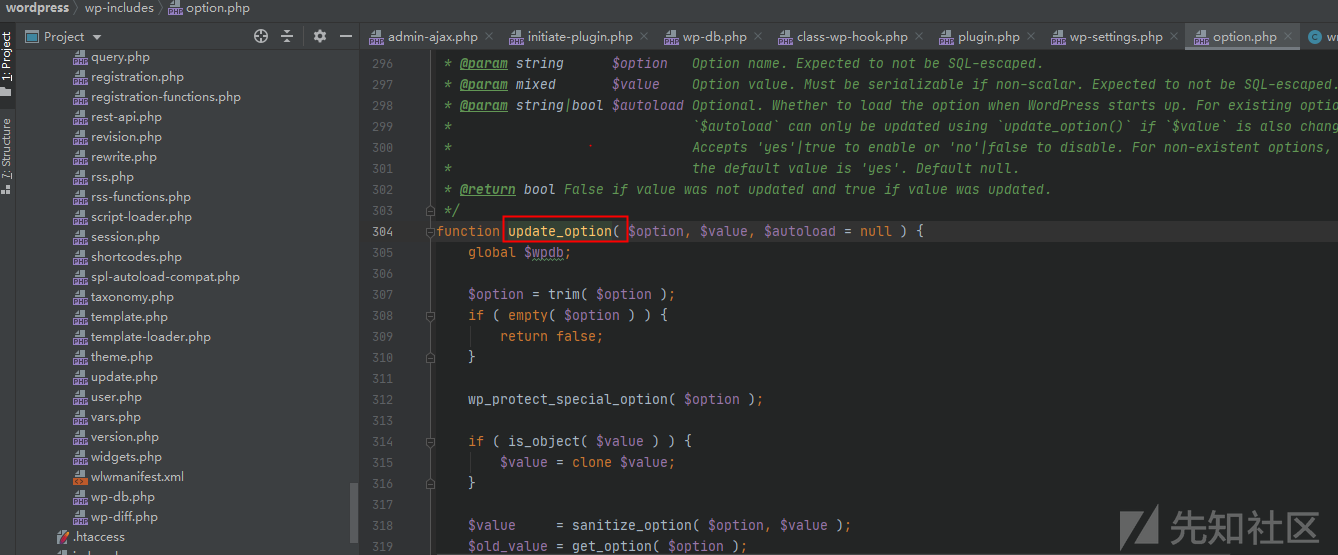Screen dimensions: 1338x555
Task: Click the locate current file crosshair icon
Action: pyautogui.click(x=261, y=36)
